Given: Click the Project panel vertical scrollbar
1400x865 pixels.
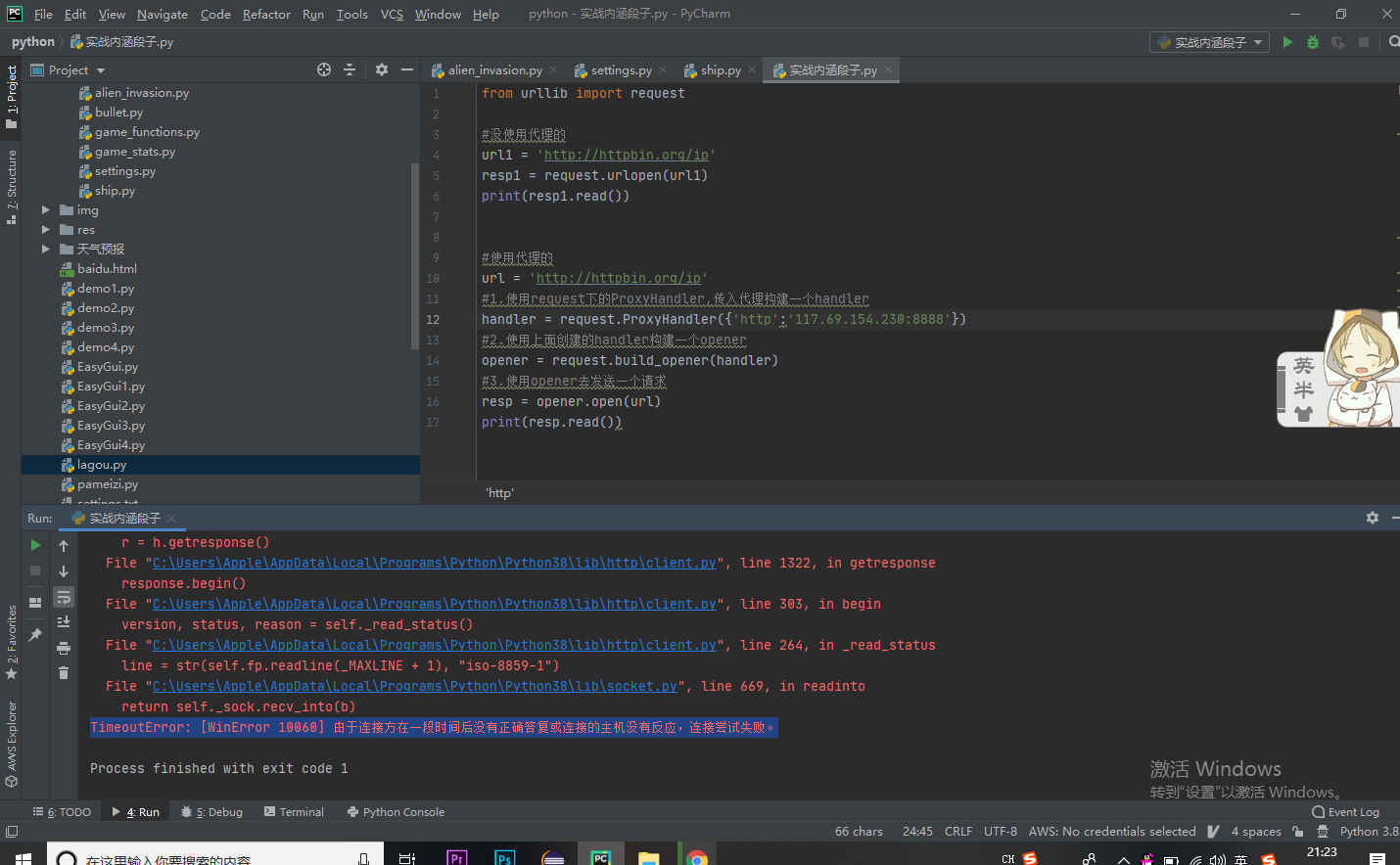Looking at the screenshot, I should [x=415, y=255].
